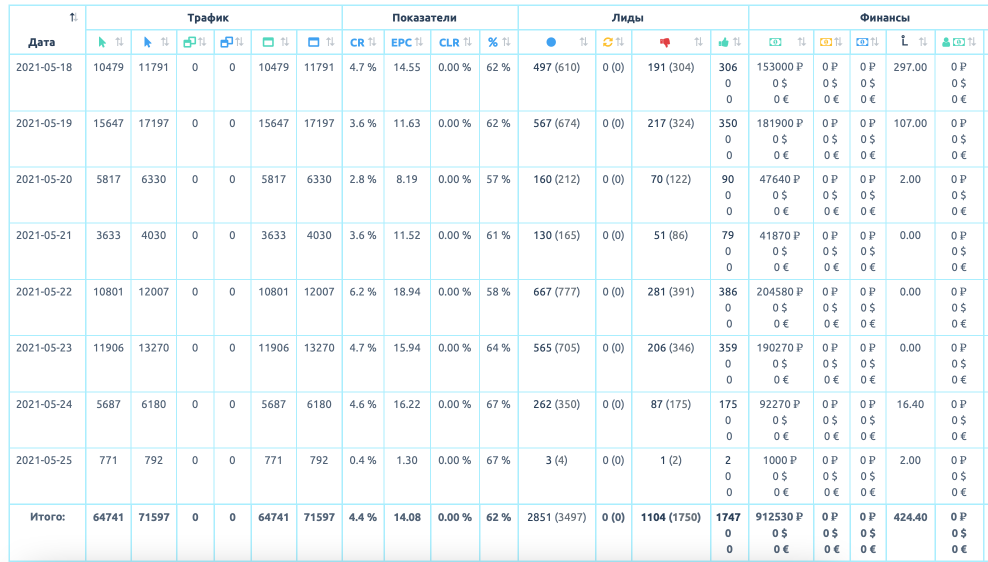
Task: Click the CLR column header label
Action: 449,43
